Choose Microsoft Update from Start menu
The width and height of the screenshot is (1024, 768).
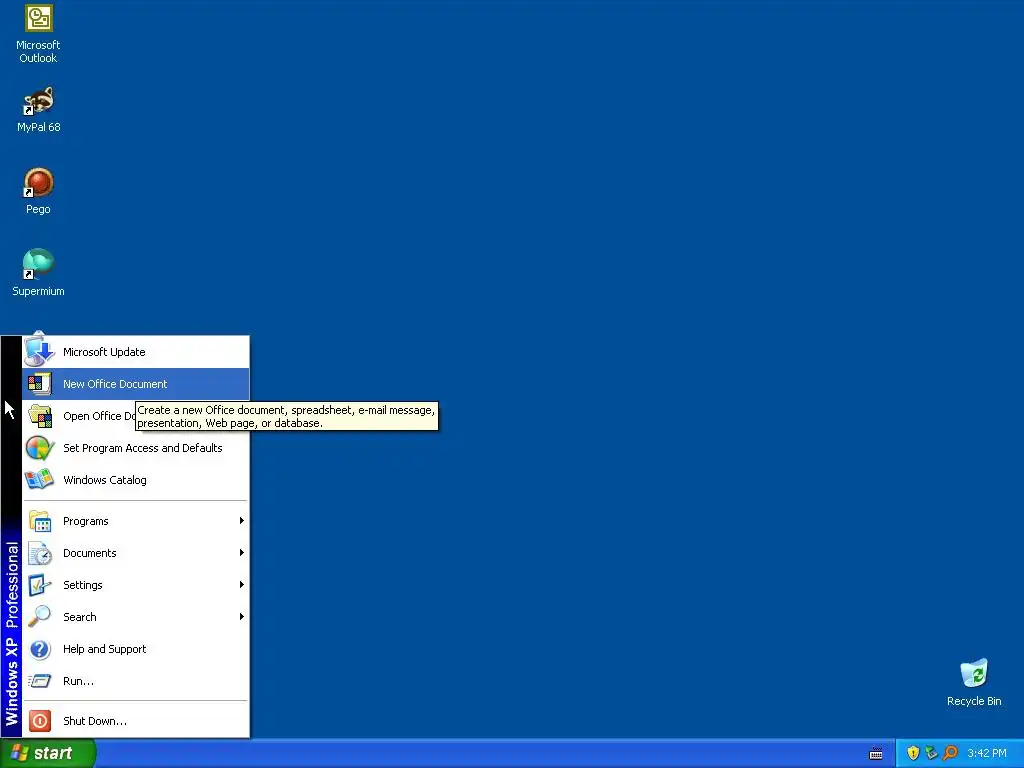pos(136,352)
